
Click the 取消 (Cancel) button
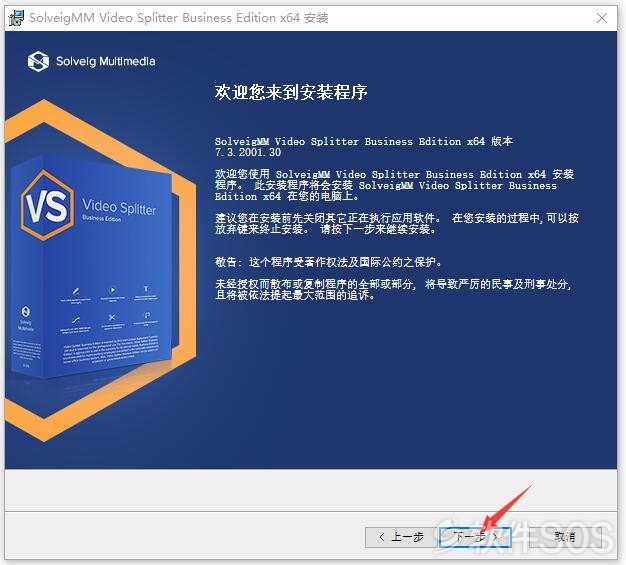click(x=565, y=537)
